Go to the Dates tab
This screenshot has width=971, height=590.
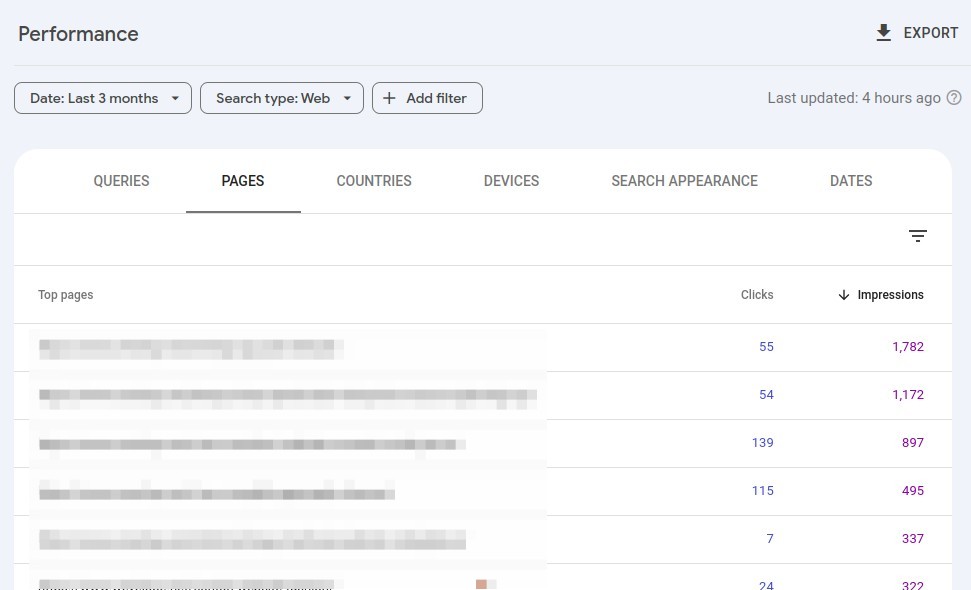851,181
